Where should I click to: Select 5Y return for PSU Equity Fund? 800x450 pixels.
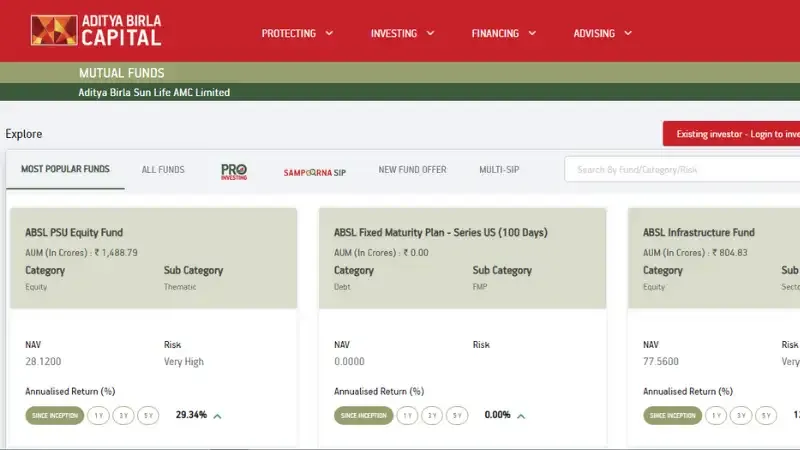[148, 415]
